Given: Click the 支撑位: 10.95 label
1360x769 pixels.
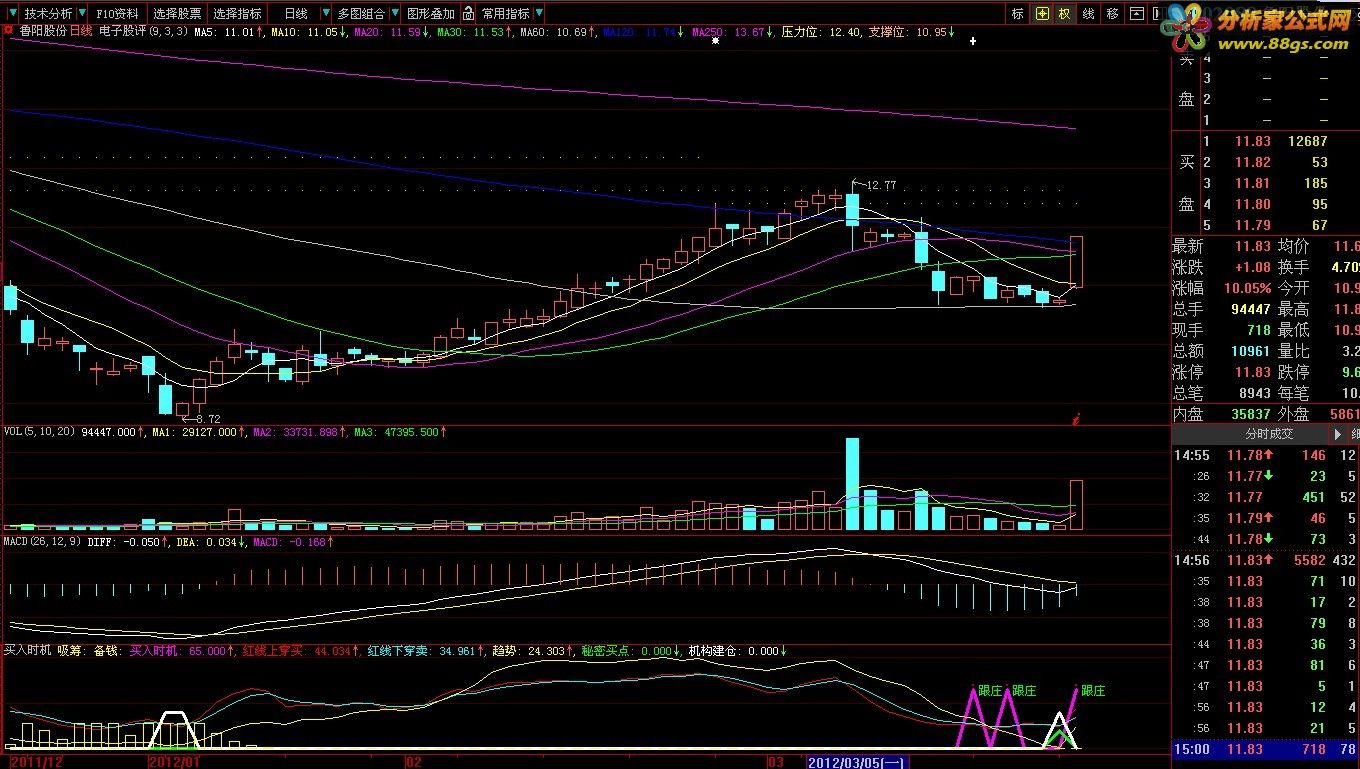Looking at the screenshot, I should (x=911, y=31).
